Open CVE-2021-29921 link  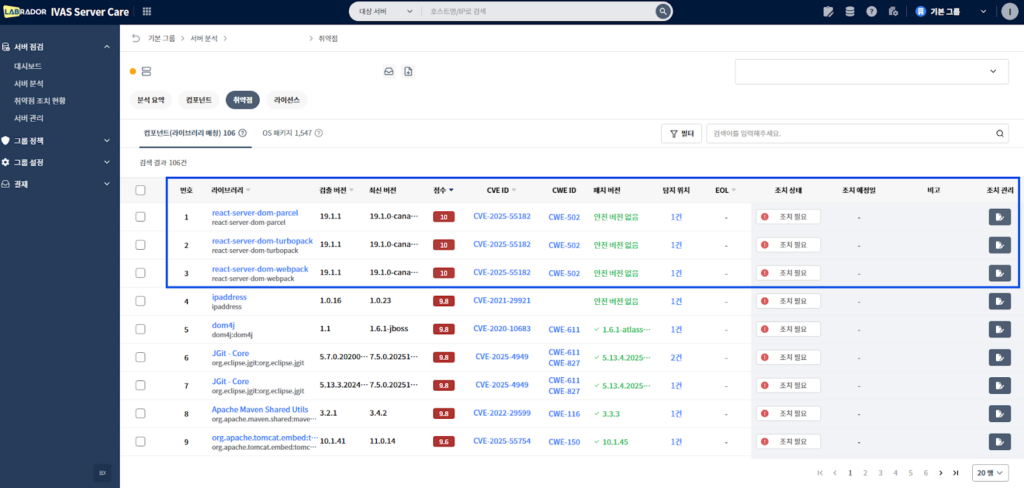tap(502, 301)
